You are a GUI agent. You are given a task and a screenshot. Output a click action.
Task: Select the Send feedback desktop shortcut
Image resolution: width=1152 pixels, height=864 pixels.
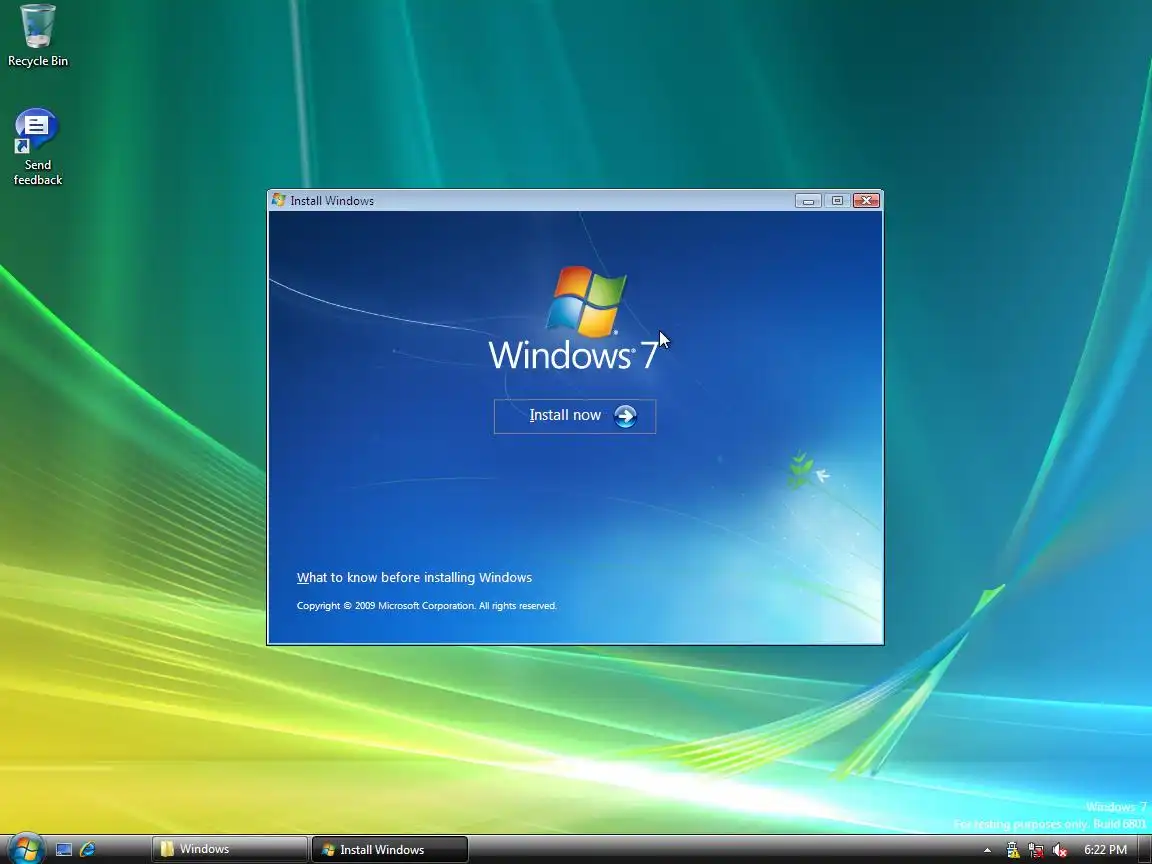coord(37,147)
